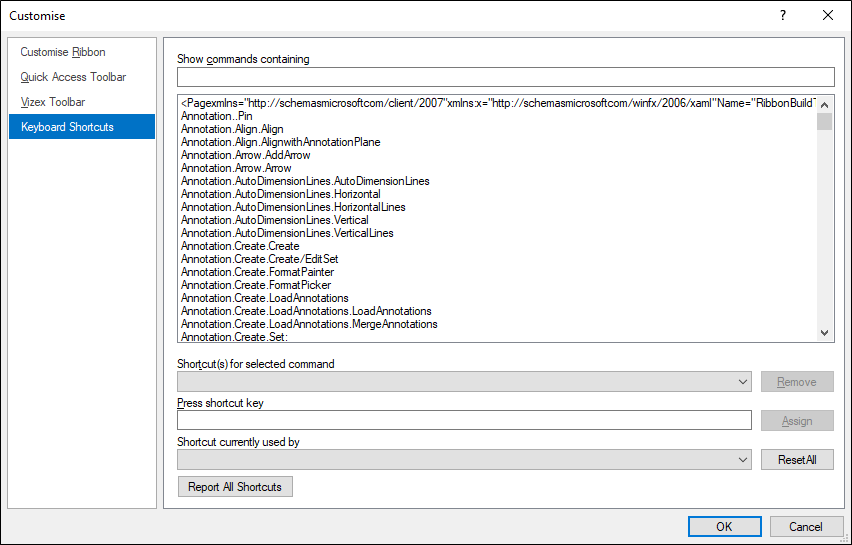This screenshot has height=545, width=852.
Task: Switch to Quick Access Toolbar page
Action: pos(73,77)
